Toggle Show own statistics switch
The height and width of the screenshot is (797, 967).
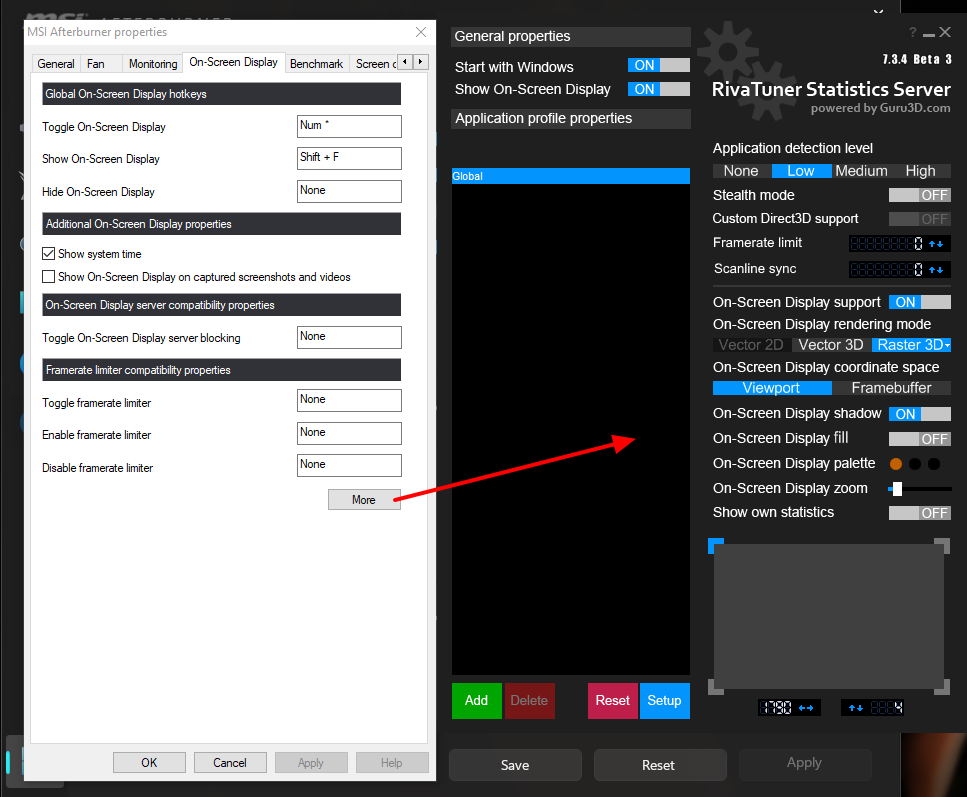tap(920, 513)
